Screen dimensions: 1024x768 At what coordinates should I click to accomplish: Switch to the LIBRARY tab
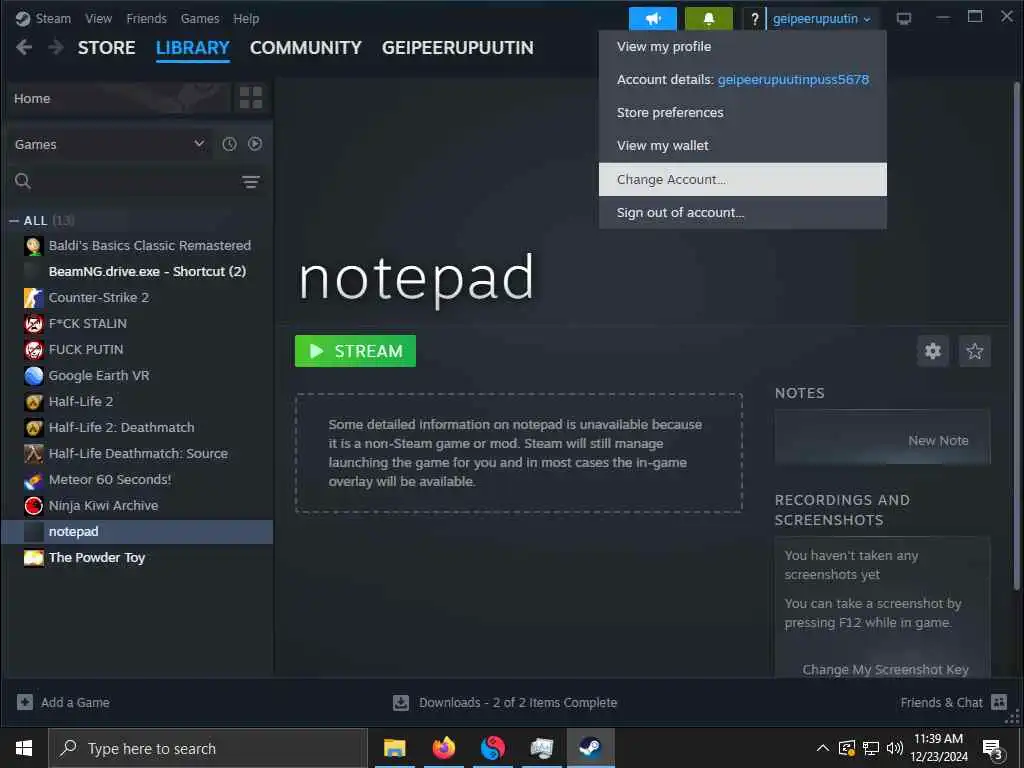pos(193,48)
